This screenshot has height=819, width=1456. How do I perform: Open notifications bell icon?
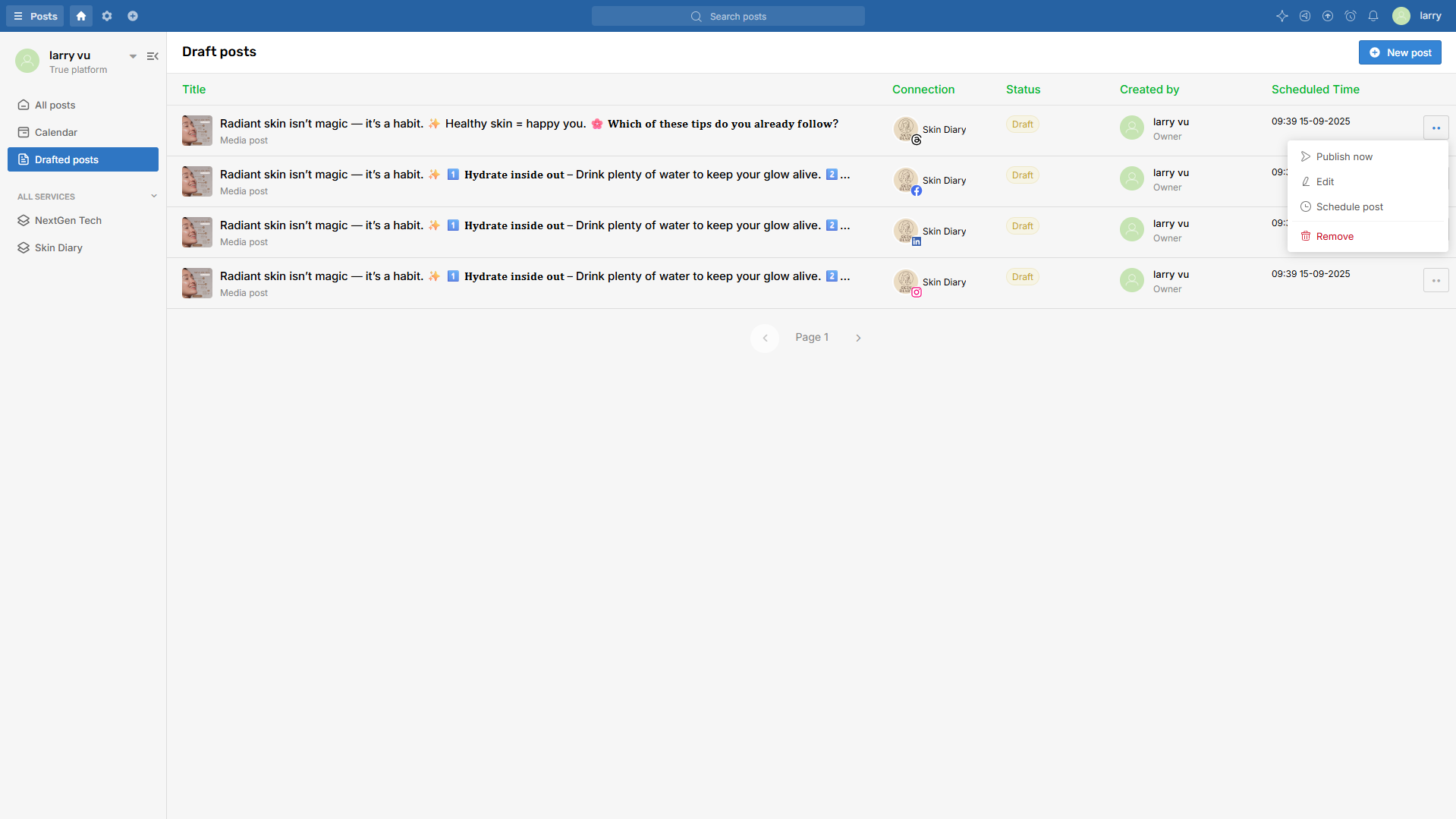tap(1373, 16)
